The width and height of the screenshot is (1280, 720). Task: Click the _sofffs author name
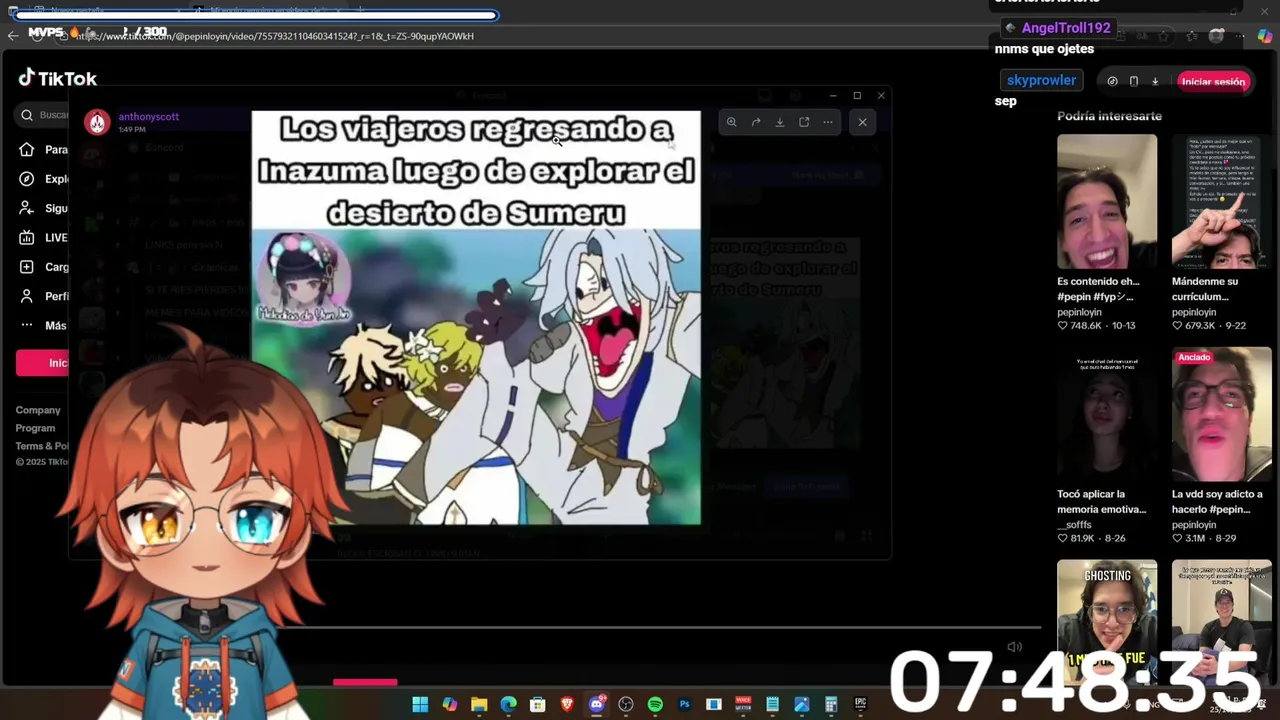(x=1074, y=524)
